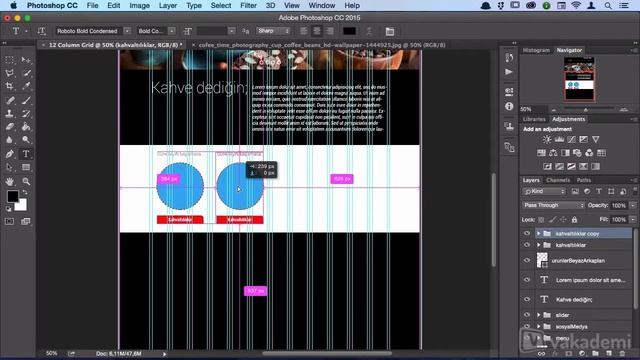The height and width of the screenshot is (360, 640).
Task: Hide the Kahve dediğin text layer
Action: [x=527, y=299]
